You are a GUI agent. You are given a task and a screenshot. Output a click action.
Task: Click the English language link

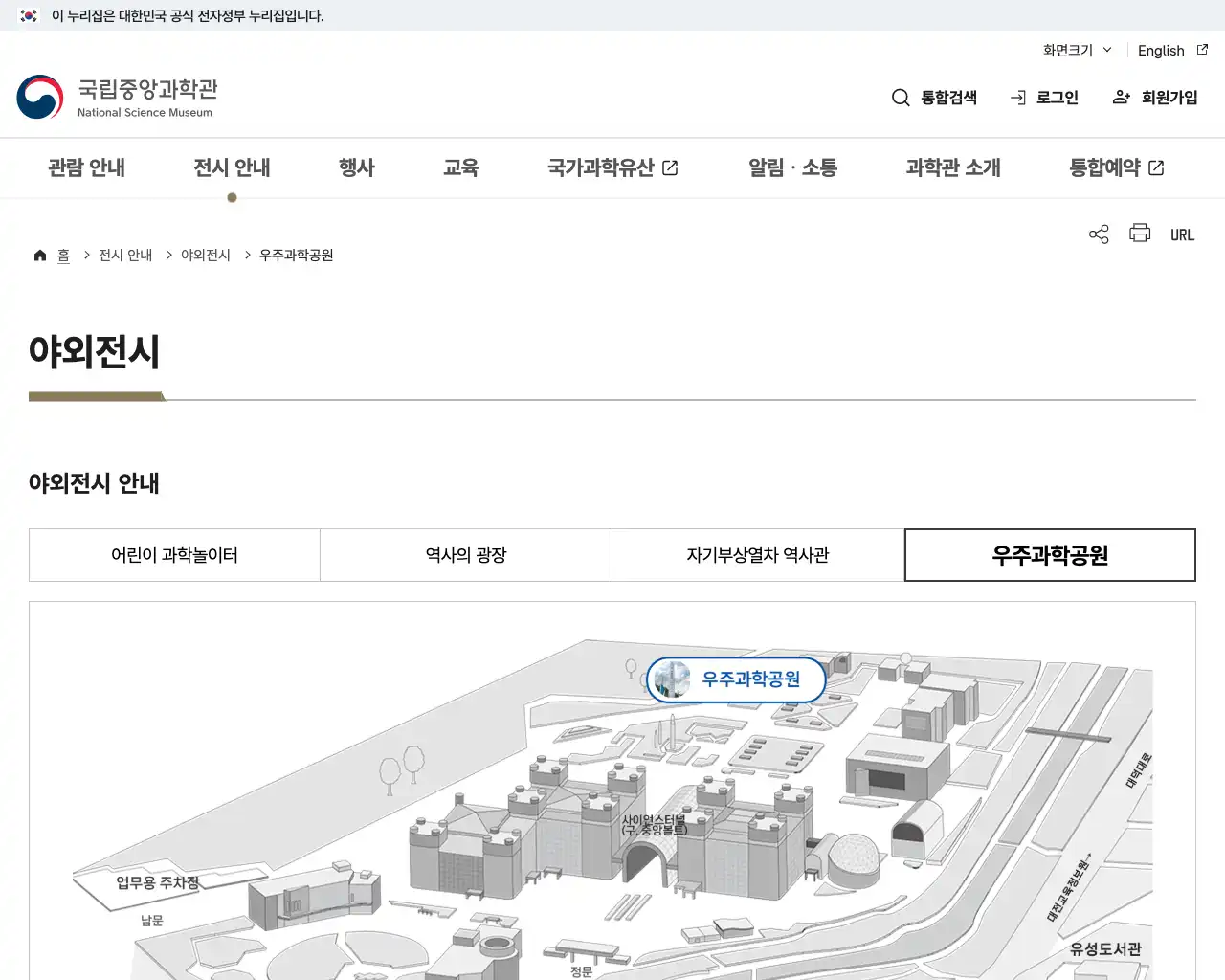pos(1160,50)
